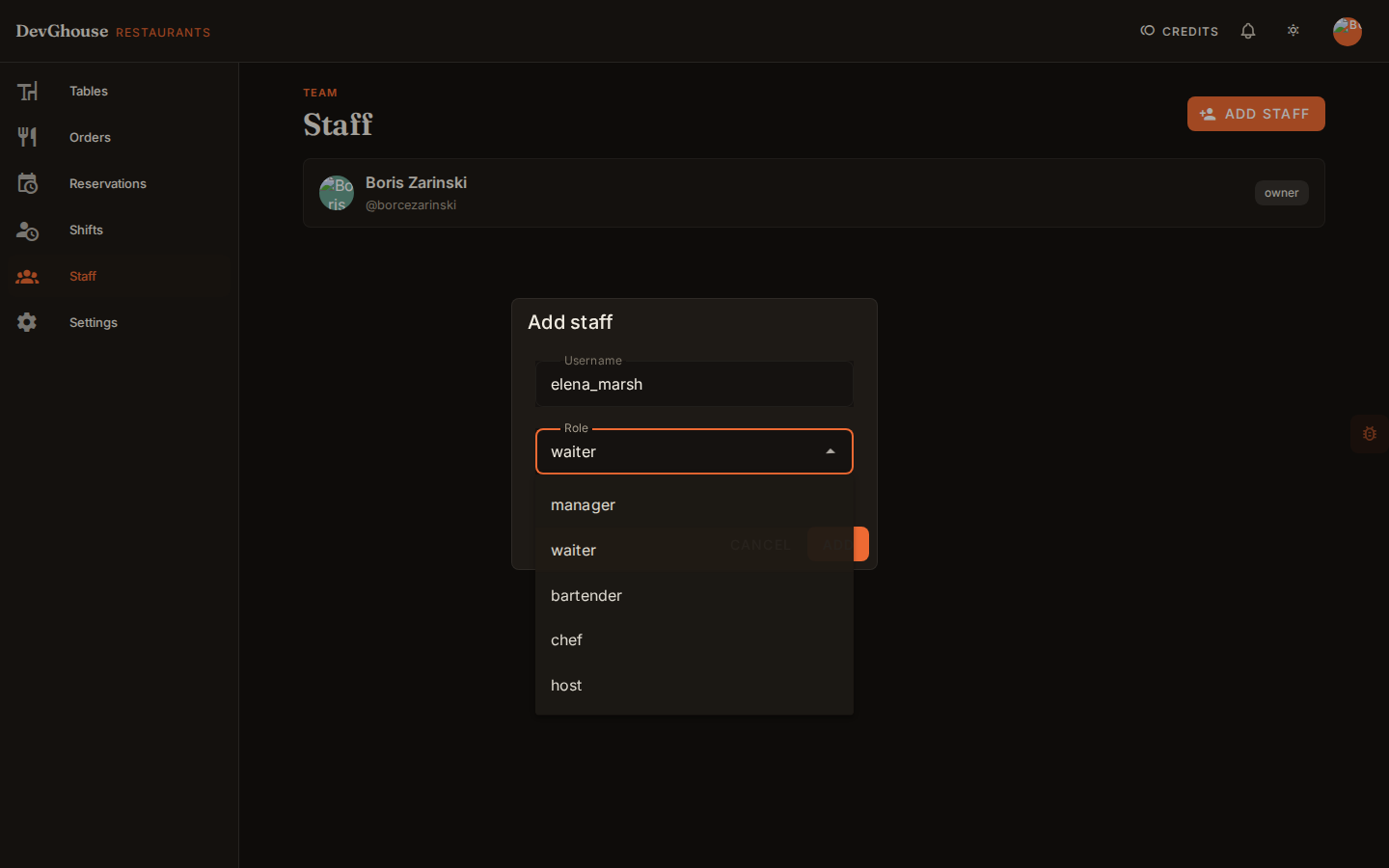Click the Add staff dialog title
Image resolution: width=1389 pixels, height=868 pixels.
point(570,322)
